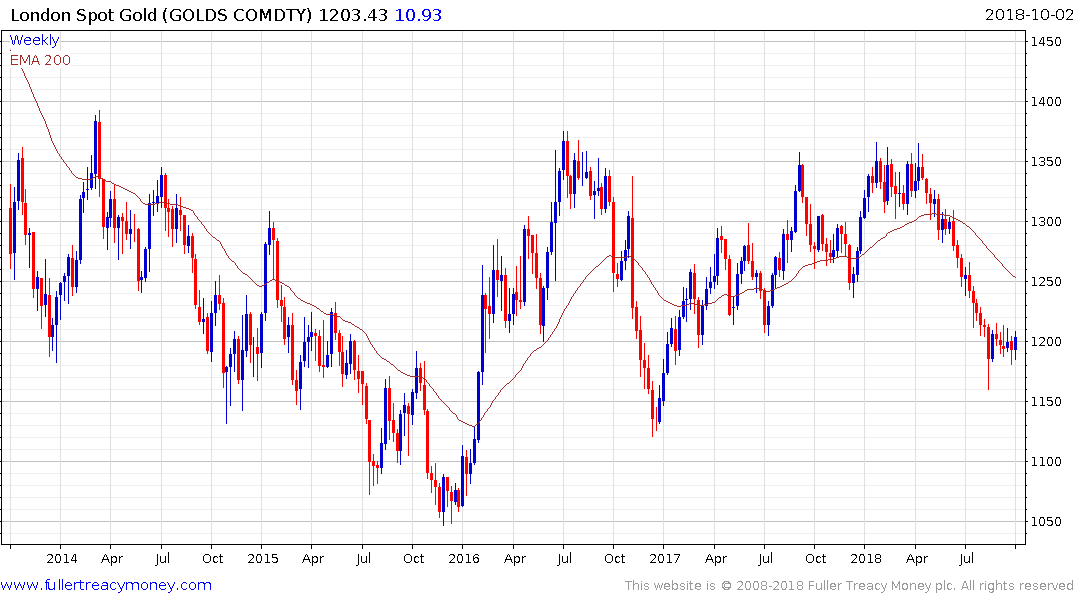Screen dimensions: 1075x600
Task: Click the copyright notice text
Action: point(849,586)
